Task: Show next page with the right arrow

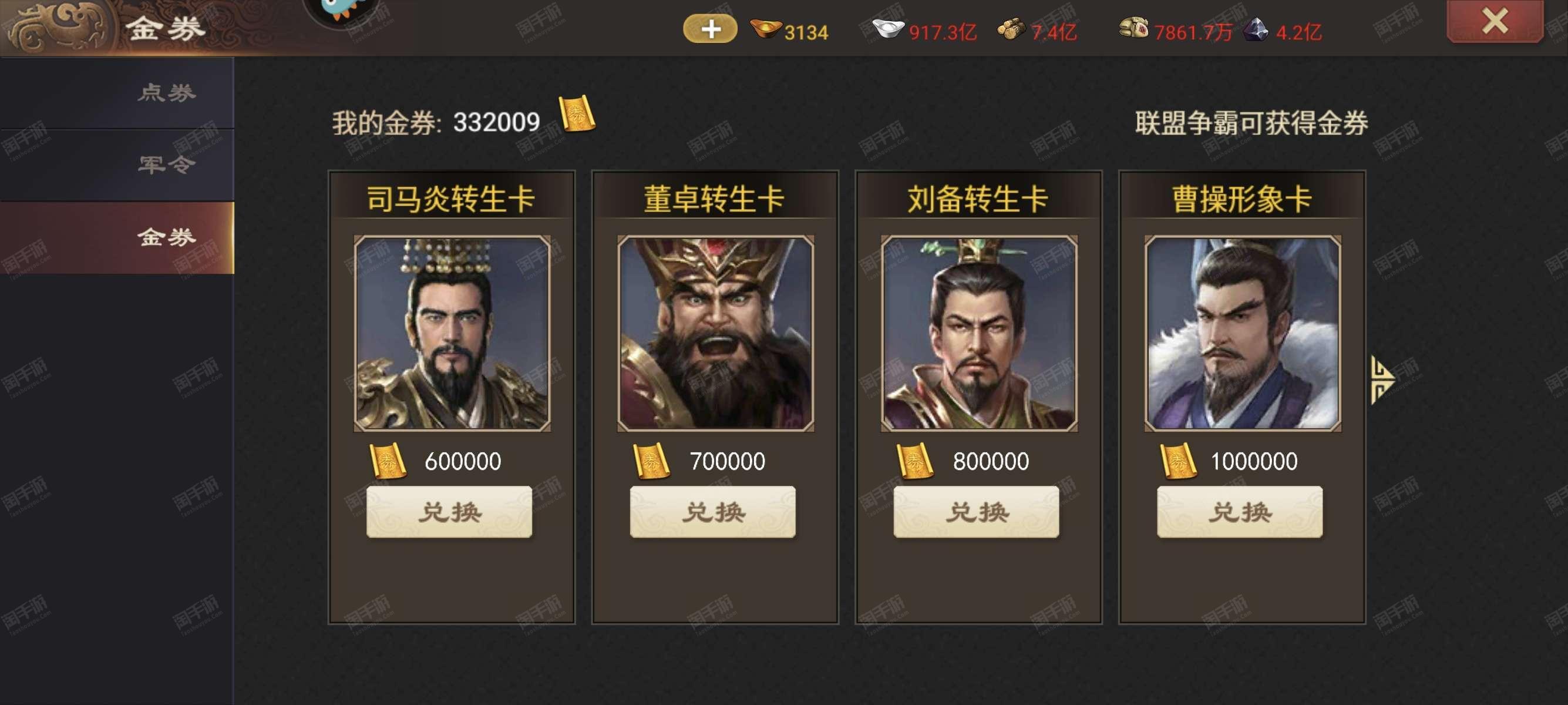Action: 1382,380
